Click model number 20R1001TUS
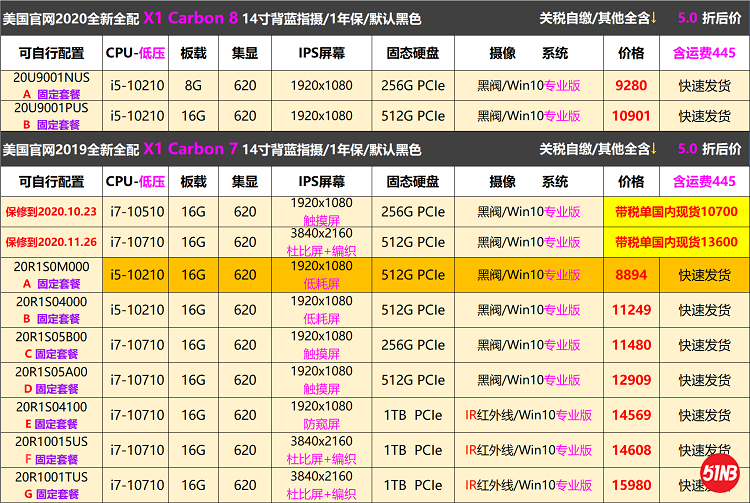Viewport: 750px width, 503px height. (51, 478)
